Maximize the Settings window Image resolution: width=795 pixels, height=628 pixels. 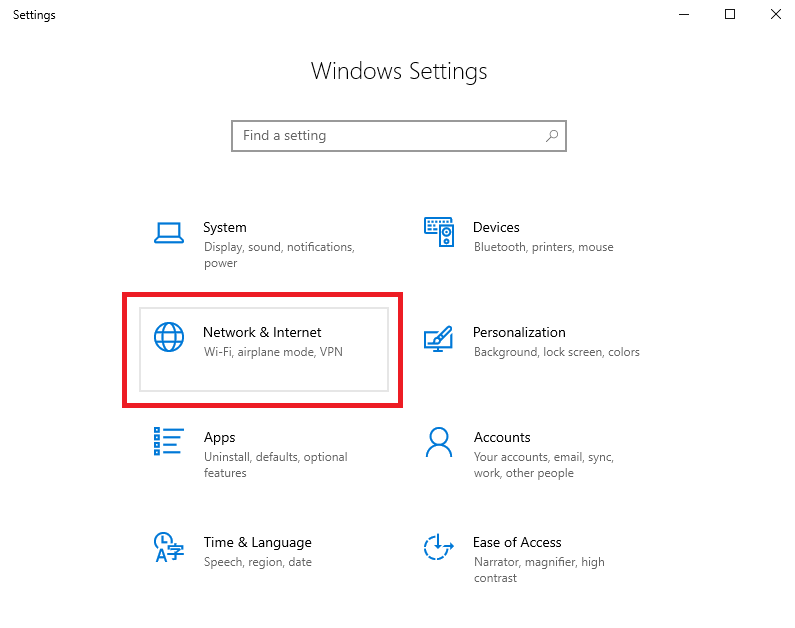[730, 14]
